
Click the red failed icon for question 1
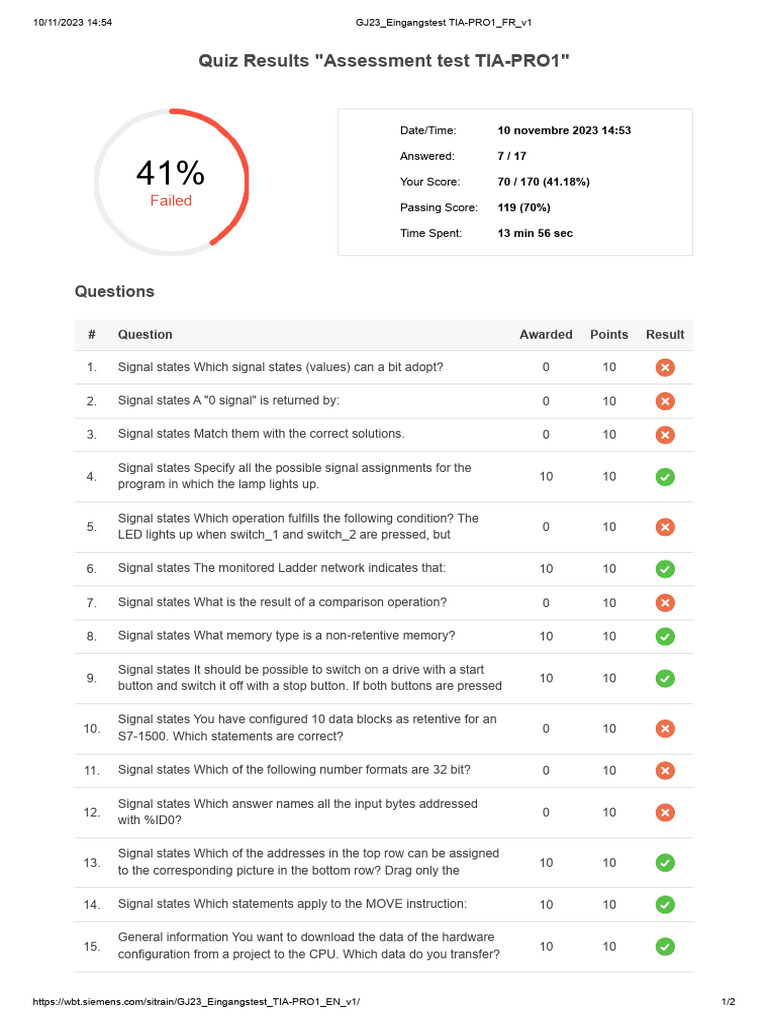coord(665,367)
